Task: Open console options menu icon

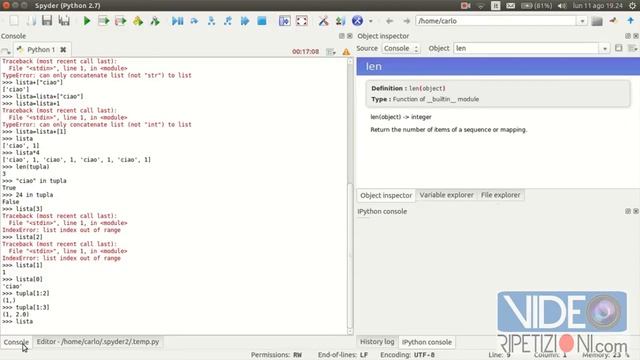Action: click(x=331, y=51)
